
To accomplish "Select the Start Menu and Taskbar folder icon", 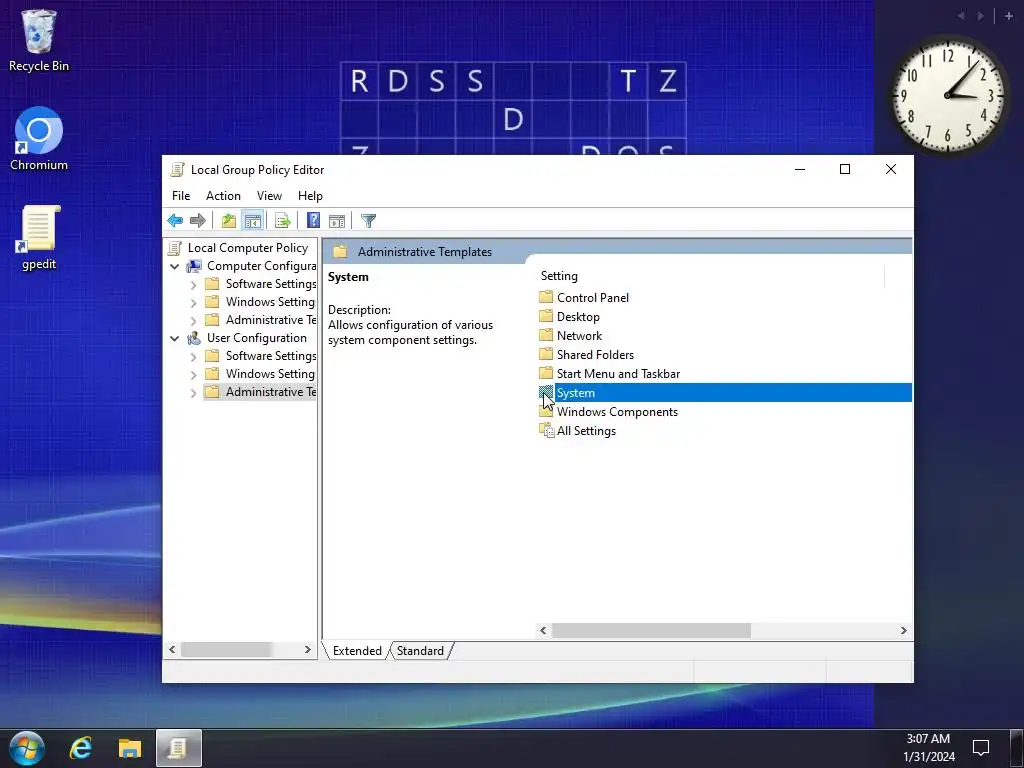I will [x=546, y=373].
